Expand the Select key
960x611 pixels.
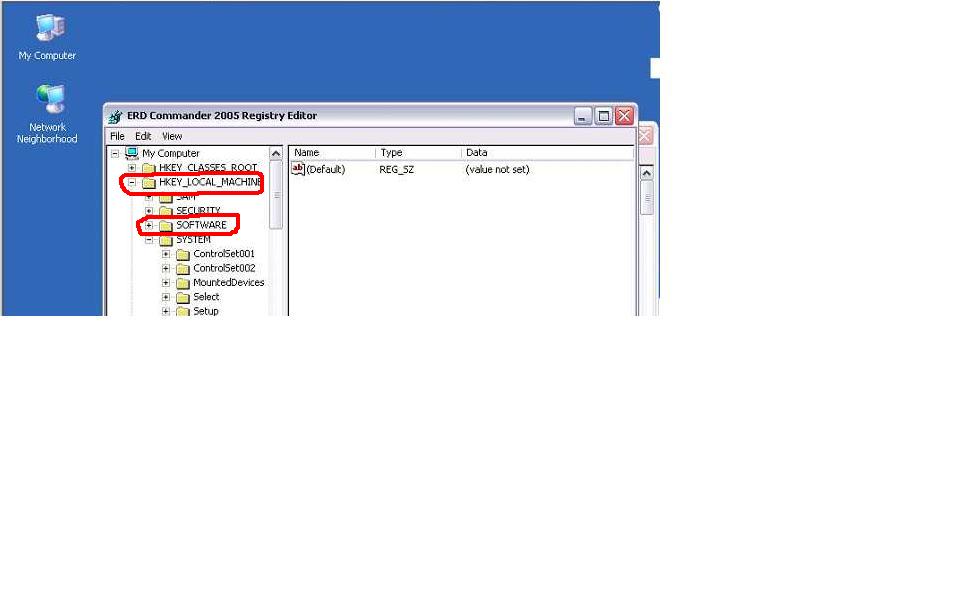tap(166, 297)
